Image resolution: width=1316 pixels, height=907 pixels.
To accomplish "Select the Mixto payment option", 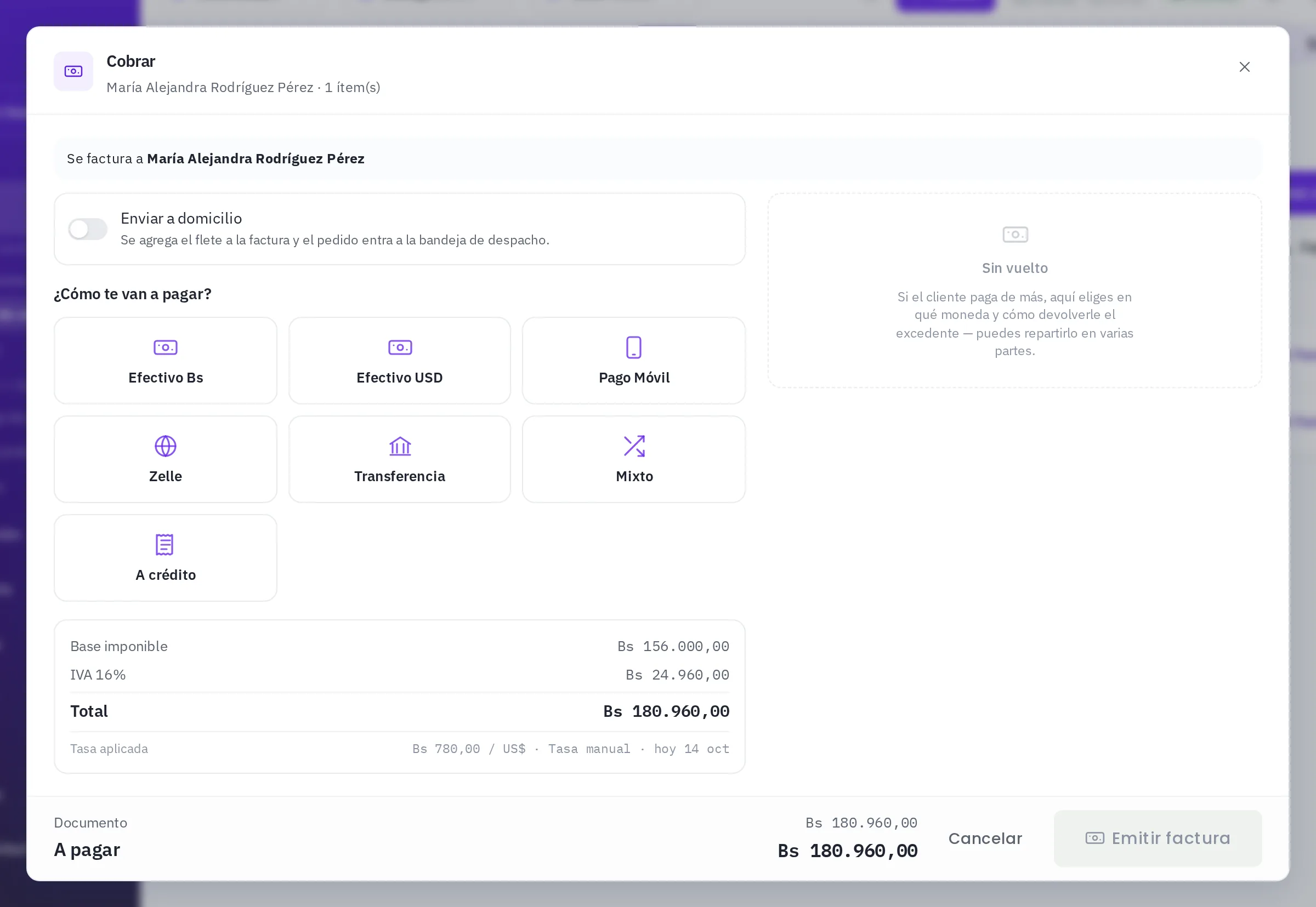I will tap(634, 459).
